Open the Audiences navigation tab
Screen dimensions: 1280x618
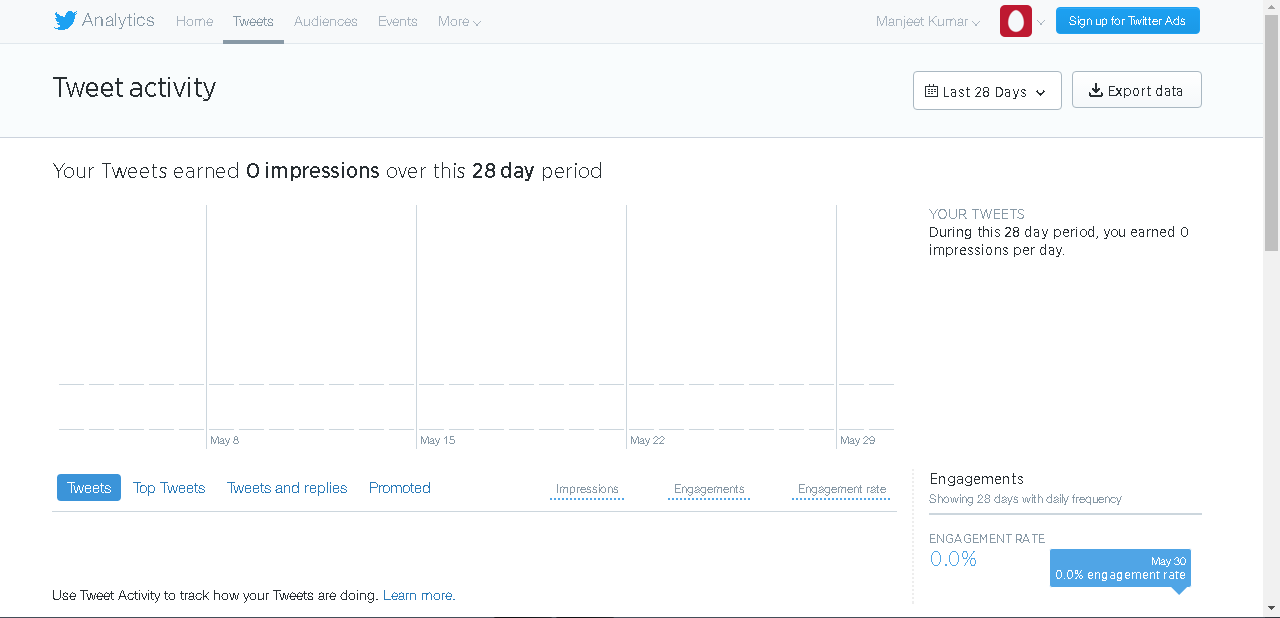(x=326, y=21)
